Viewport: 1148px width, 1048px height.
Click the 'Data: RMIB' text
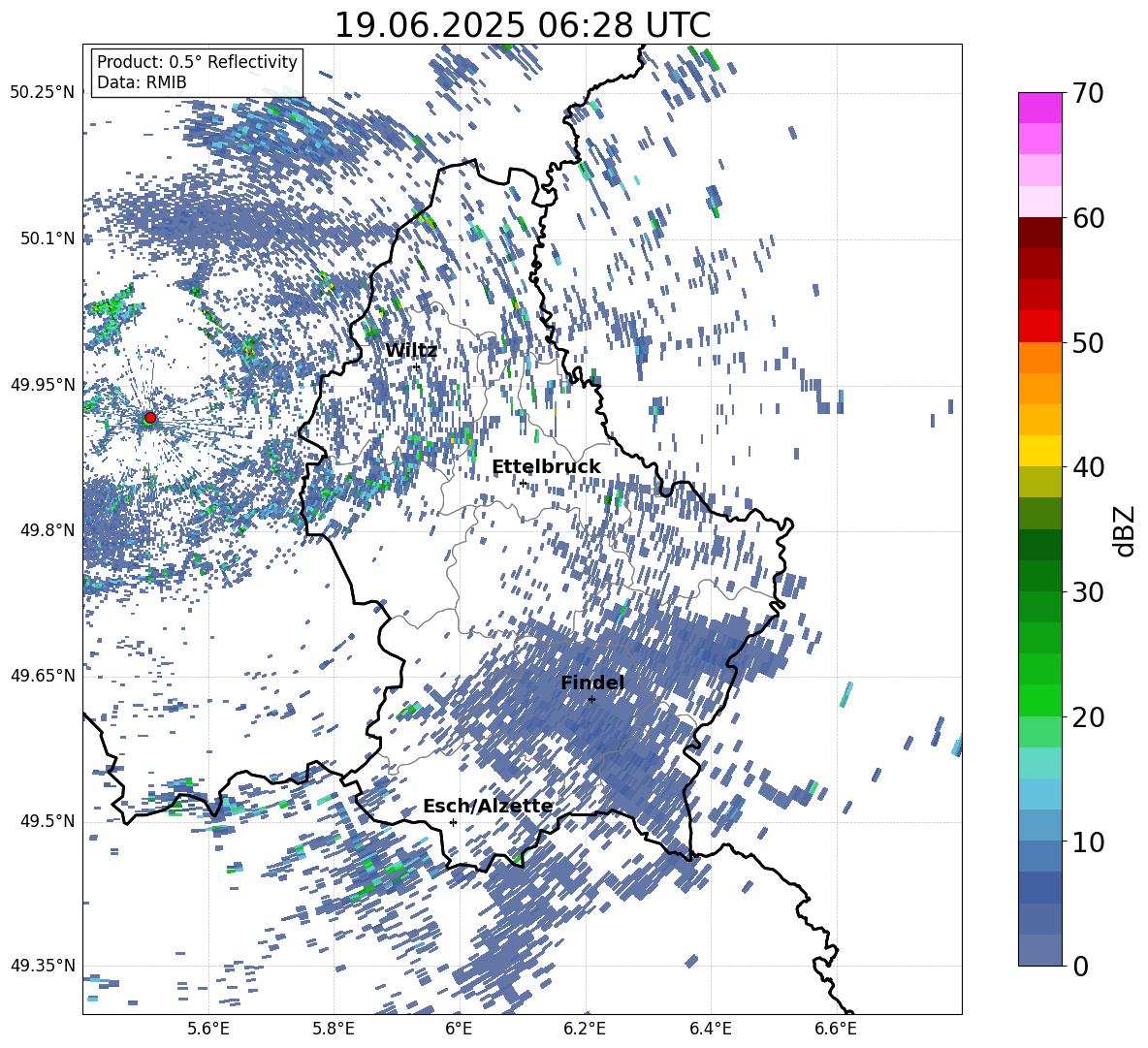pos(142,82)
